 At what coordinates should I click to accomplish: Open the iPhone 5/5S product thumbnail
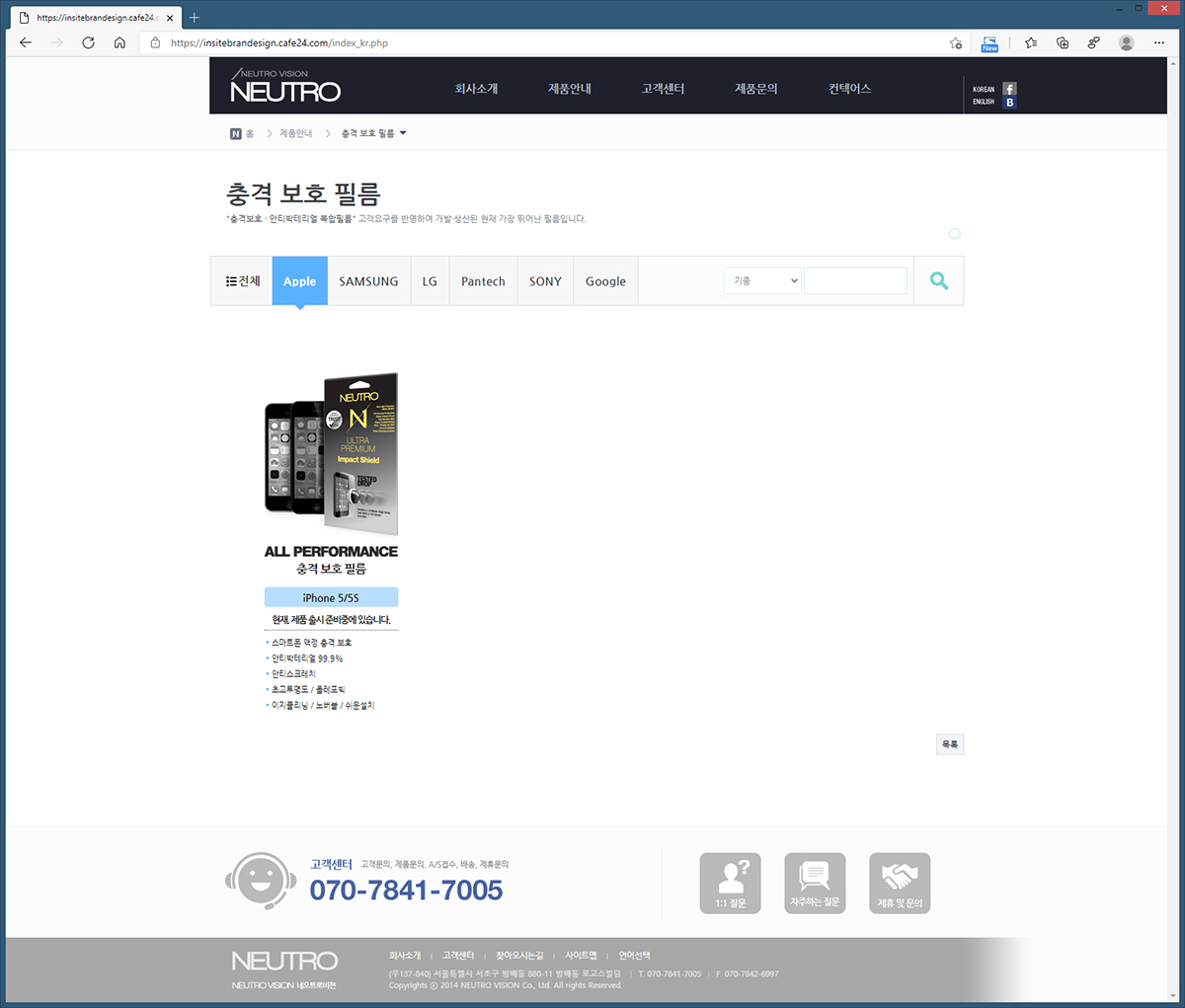331,455
